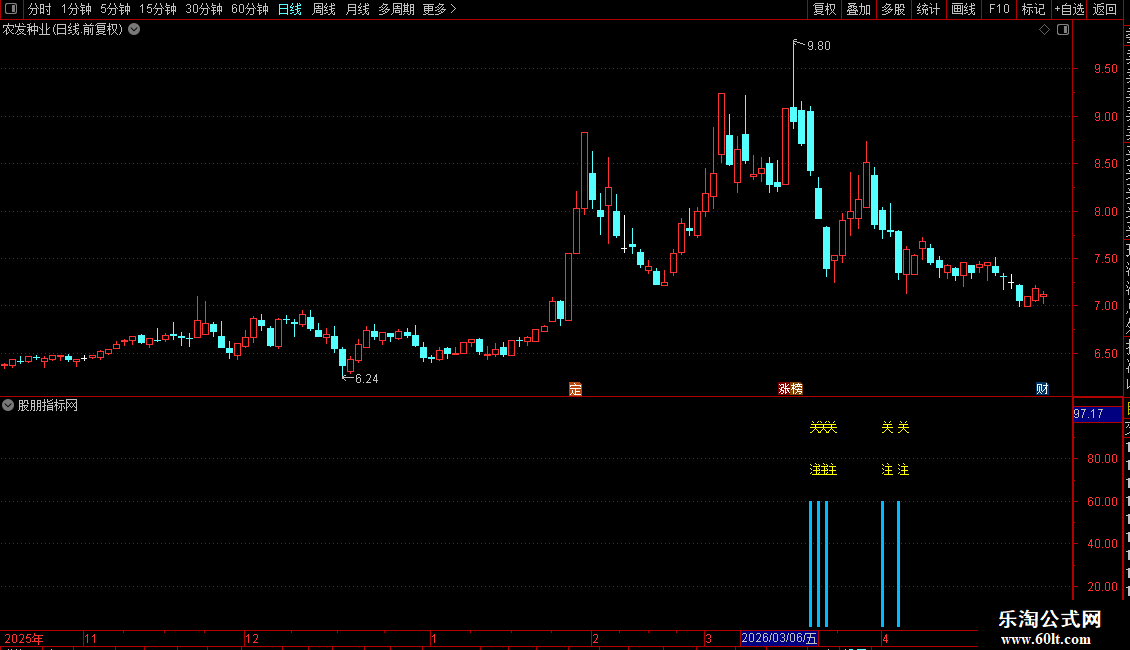Select the 60分钟 period tab
1130x650 pixels.
[x=249, y=9]
